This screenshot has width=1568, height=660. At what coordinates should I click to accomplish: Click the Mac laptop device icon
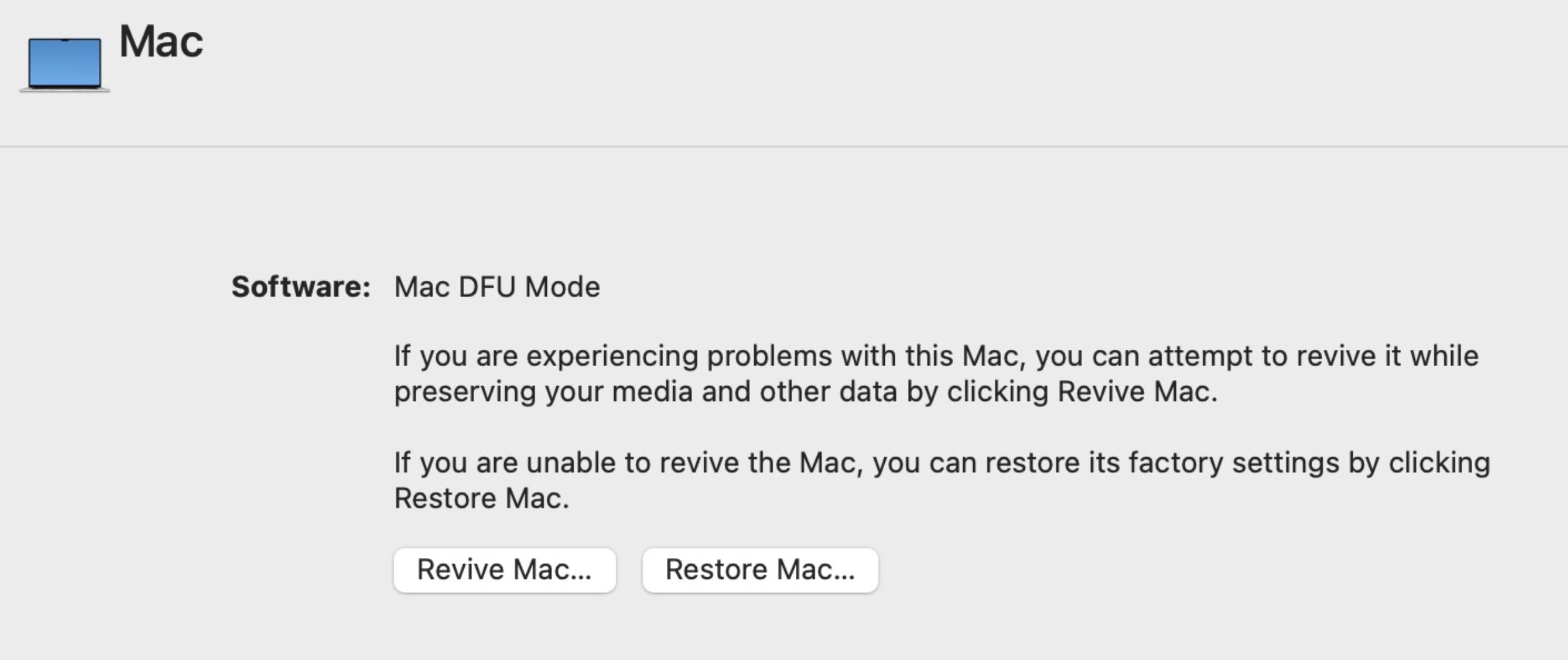point(65,64)
